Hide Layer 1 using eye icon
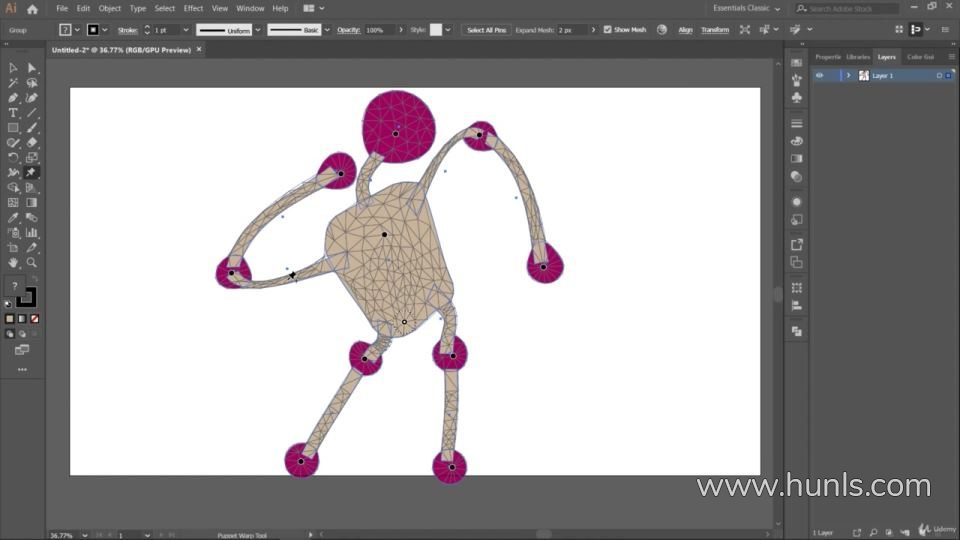 tap(819, 76)
